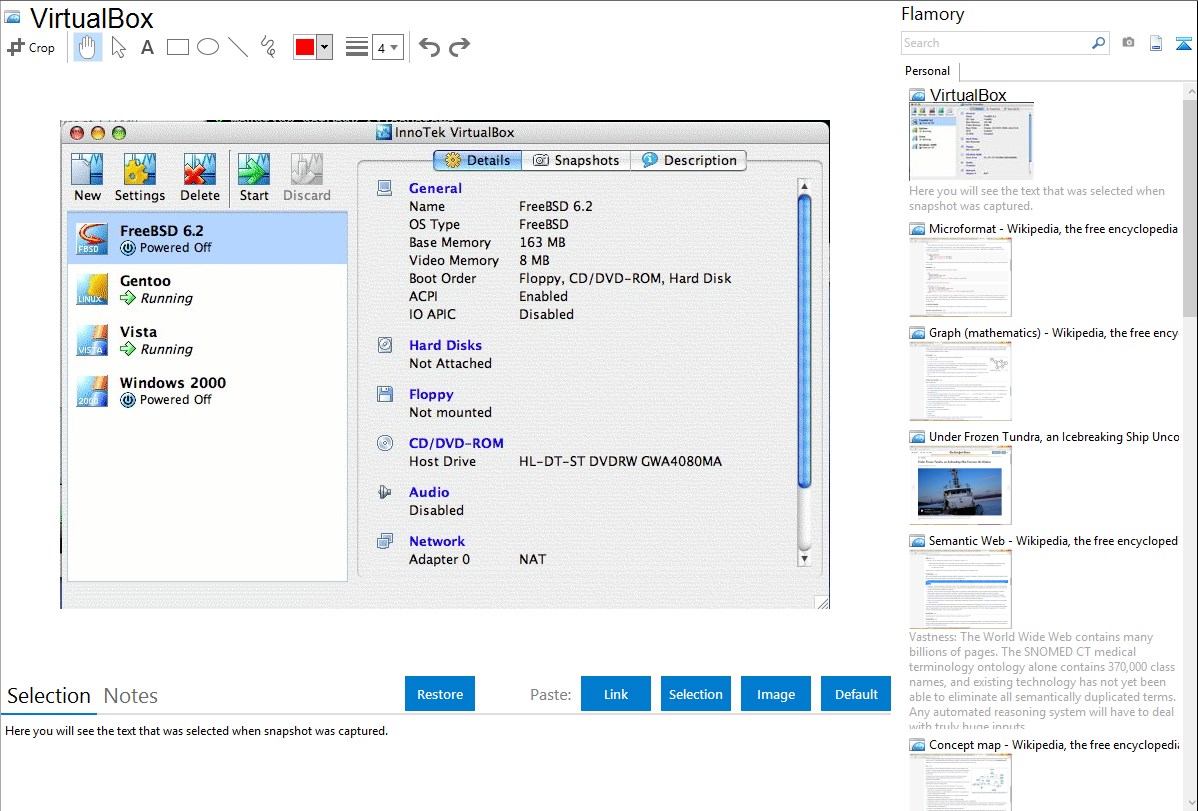Click the red annotation color swatch
Image resolution: width=1198 pixels, height=811 pixels.
pyautogui.click(x=305, y=47)
